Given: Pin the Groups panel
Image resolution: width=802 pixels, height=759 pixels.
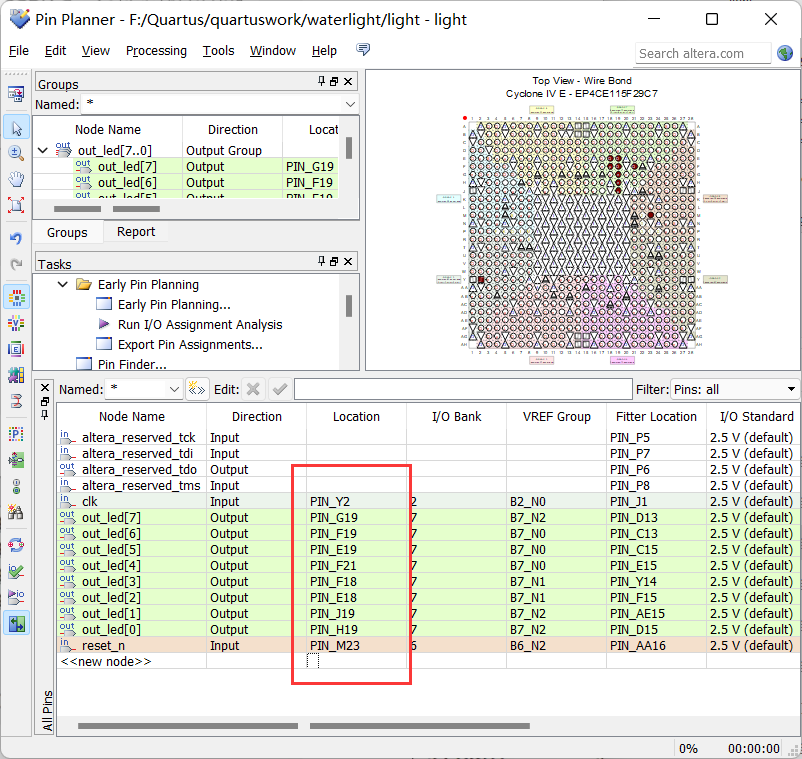Looking at the screenshot, I should tap(321, 81).
